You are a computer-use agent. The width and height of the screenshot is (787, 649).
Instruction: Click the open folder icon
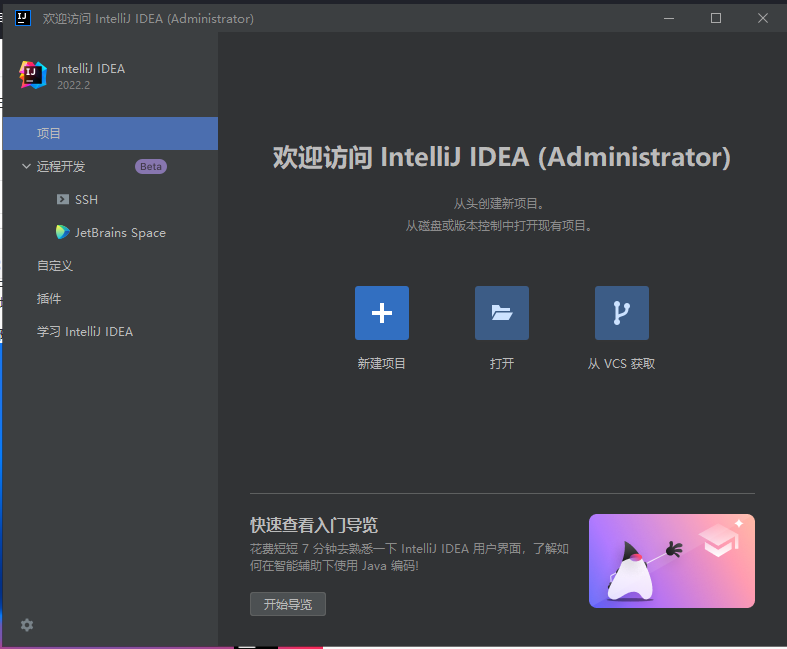(x=501, y=313)
